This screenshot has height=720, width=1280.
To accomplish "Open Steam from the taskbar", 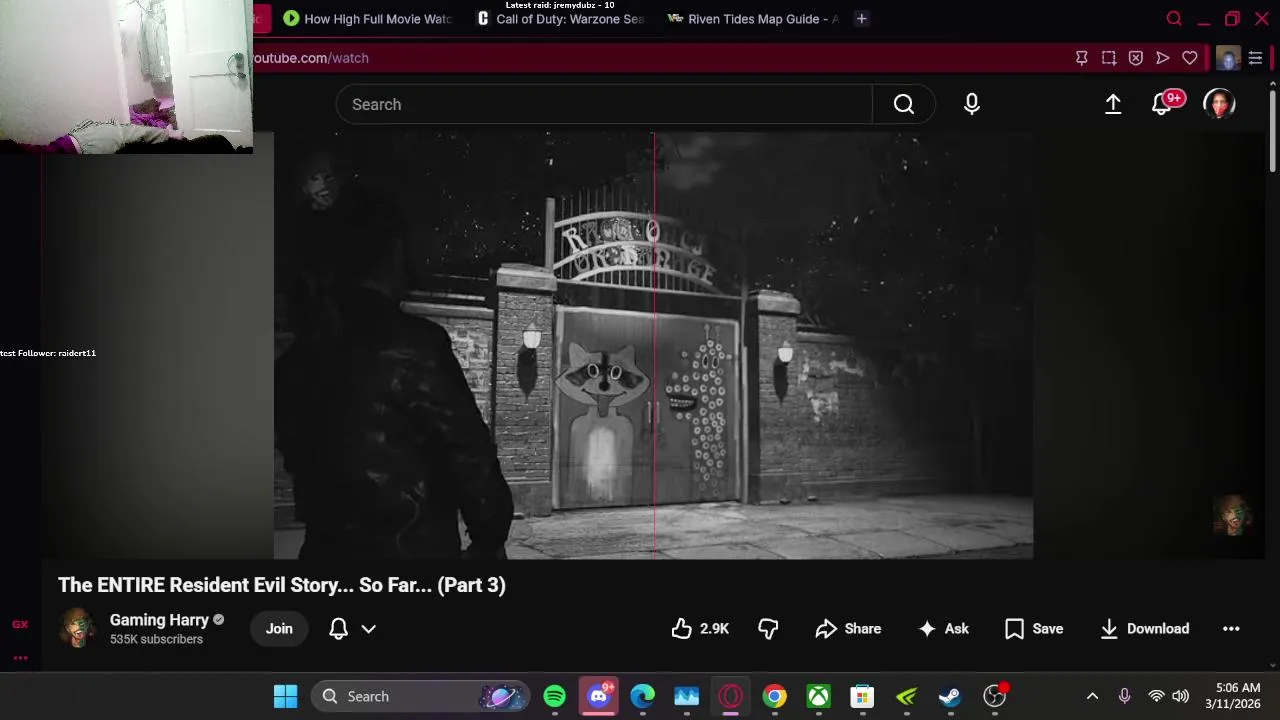I will click(950, 696).
